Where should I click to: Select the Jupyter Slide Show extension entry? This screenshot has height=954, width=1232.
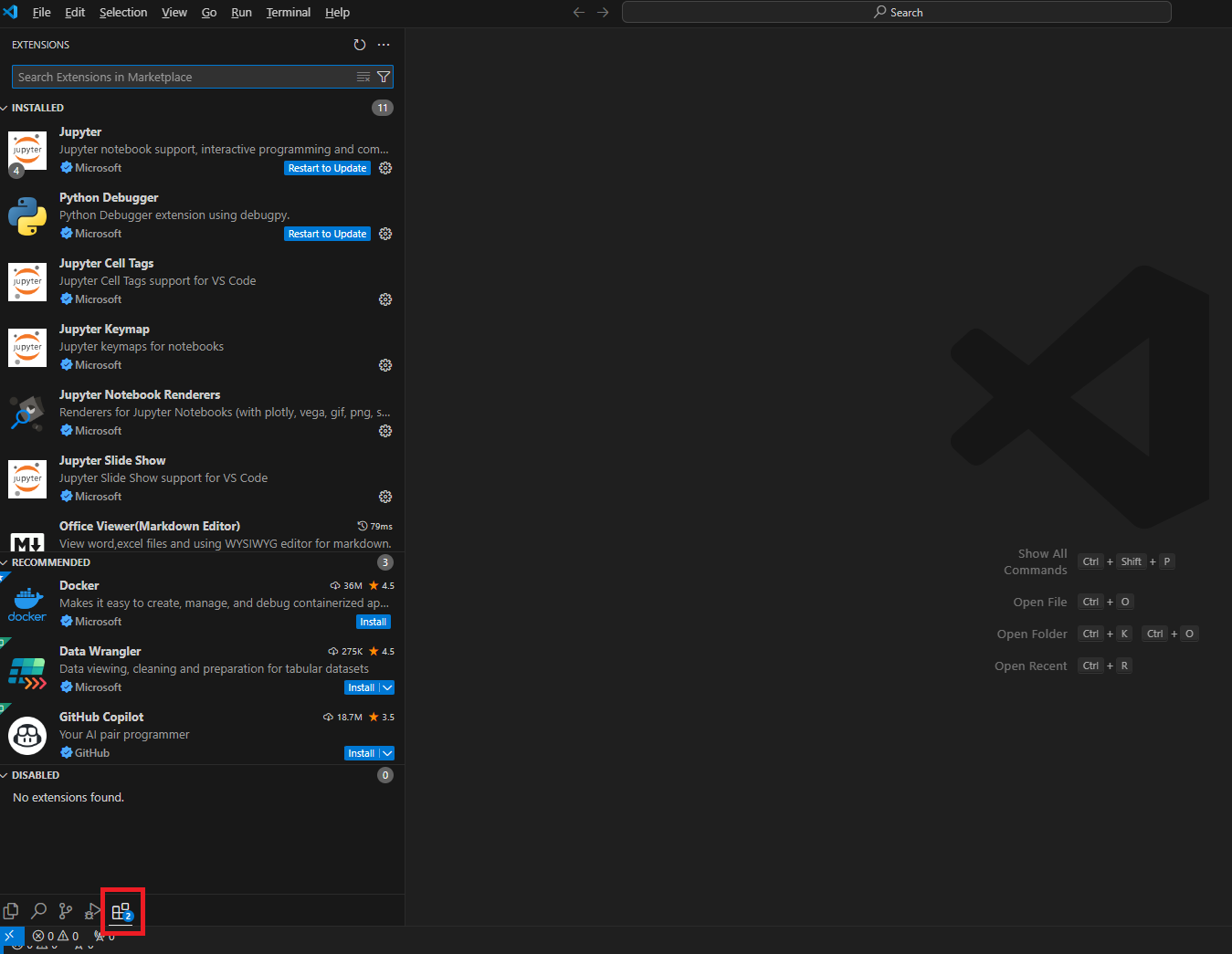(x=202, y=478)
